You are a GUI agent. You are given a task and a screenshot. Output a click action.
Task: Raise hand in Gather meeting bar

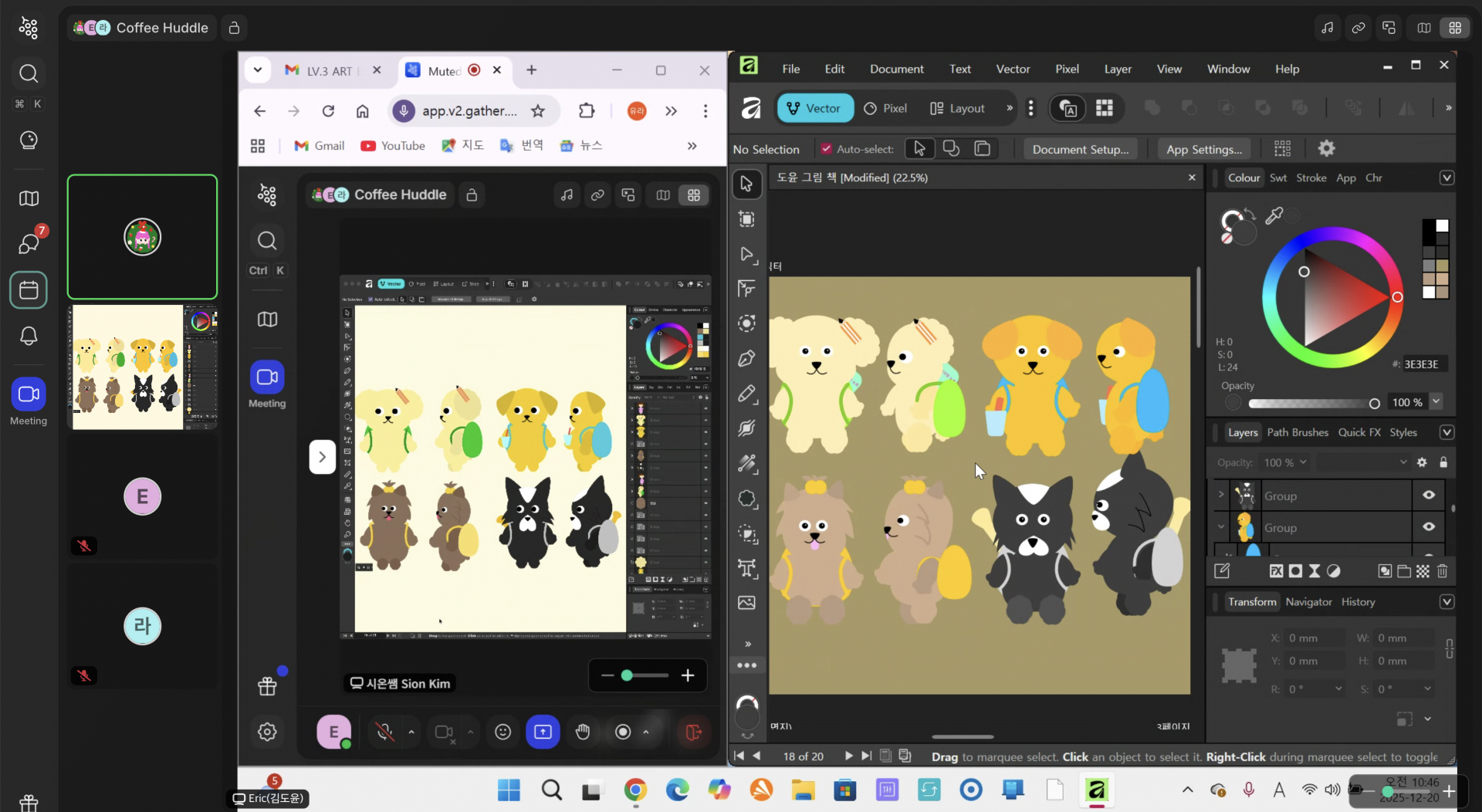click(x=583, y=732)
